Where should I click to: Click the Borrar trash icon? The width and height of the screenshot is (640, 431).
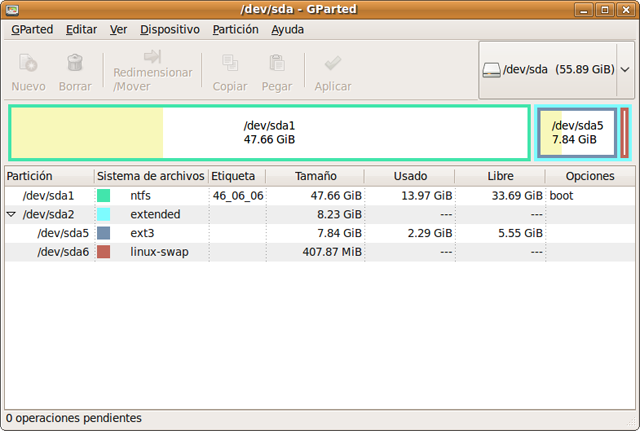coord(75,64)
